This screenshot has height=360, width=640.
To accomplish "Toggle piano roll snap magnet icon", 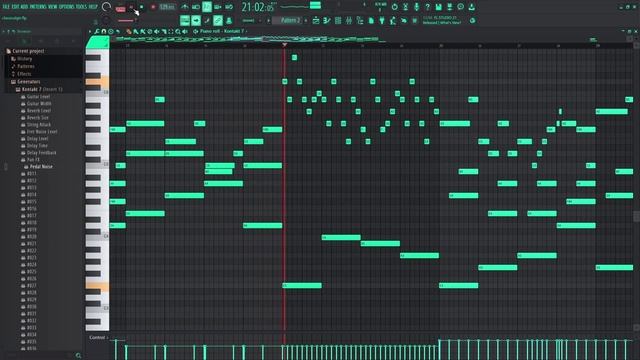I will pyautogui.click(x=104, y=31).
